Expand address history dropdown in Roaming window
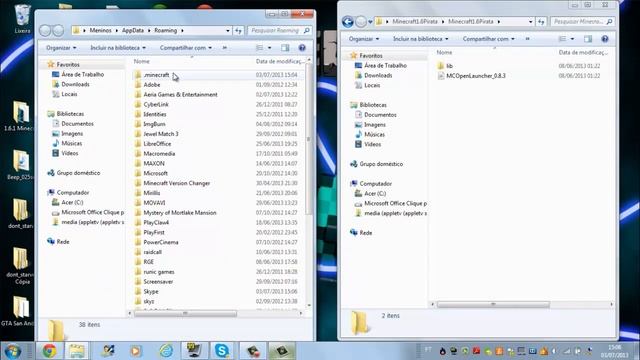Viewport: 640px width, 360px height. (228, 31)
